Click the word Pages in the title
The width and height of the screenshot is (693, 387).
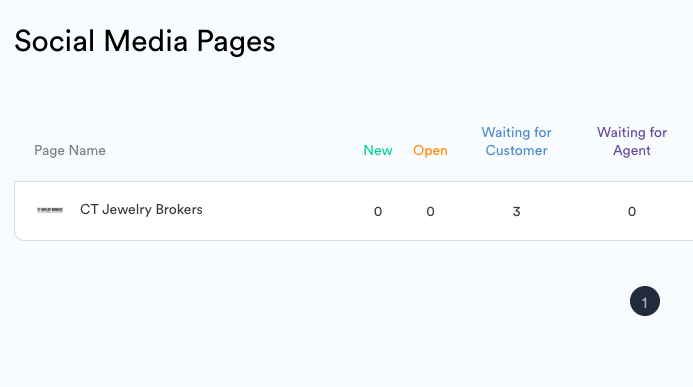[x=236, y=42]
